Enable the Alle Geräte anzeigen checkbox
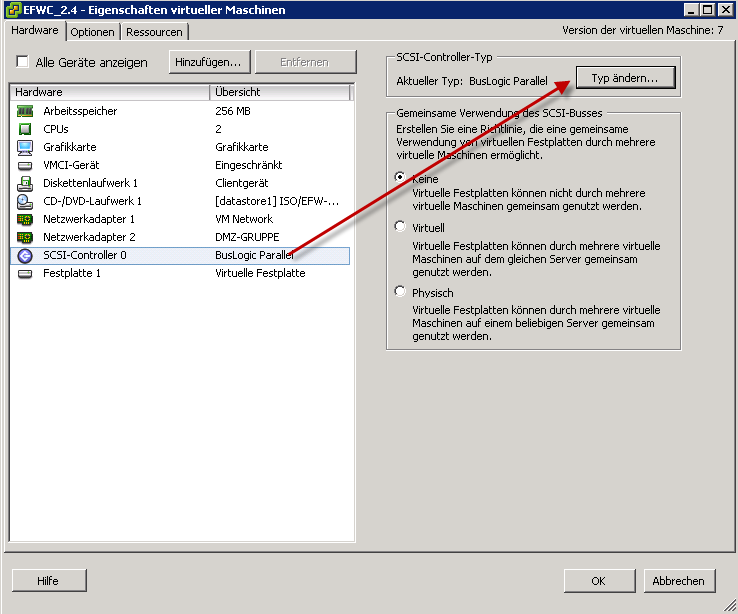 point(22,62)
